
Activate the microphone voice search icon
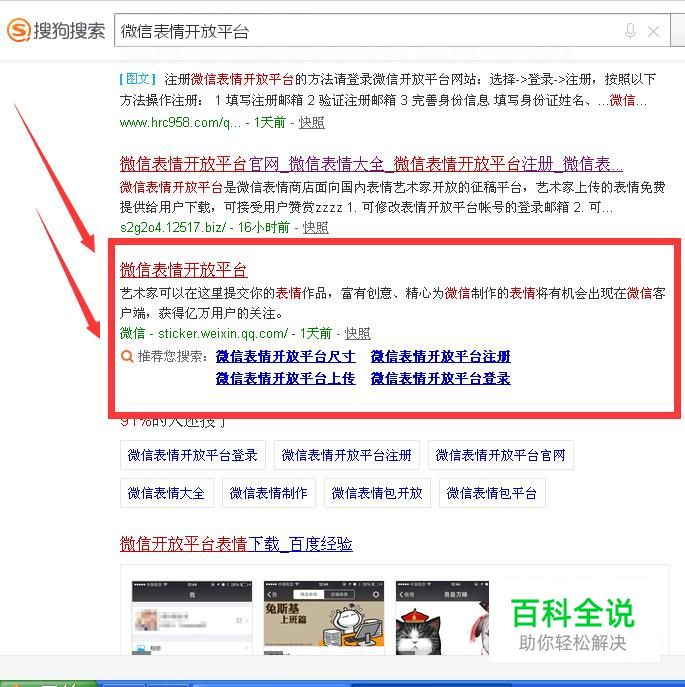(630, 31)
